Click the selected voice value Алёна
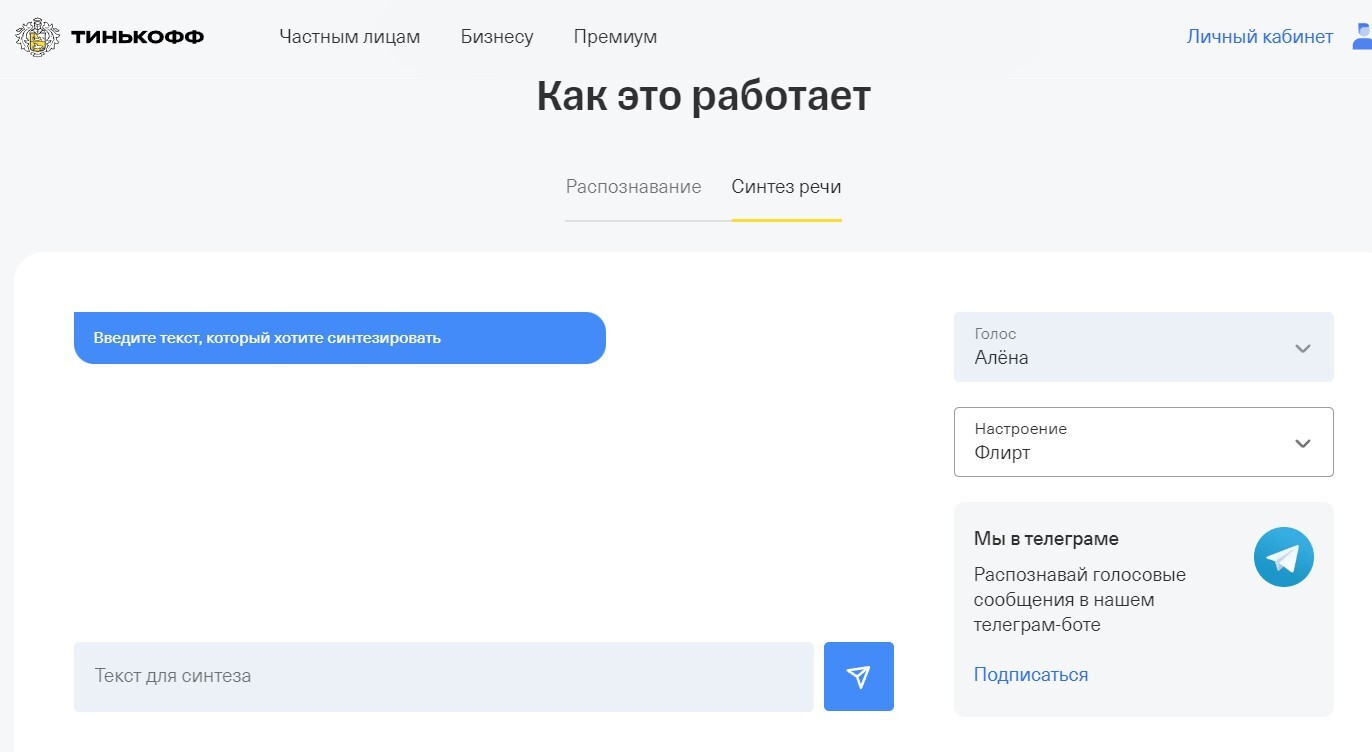Image resolution: width=1372 pixels, height=752 pixels. point(1001,358)
